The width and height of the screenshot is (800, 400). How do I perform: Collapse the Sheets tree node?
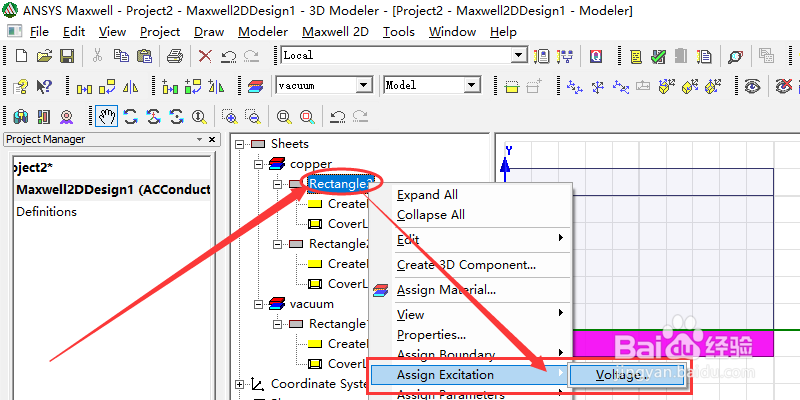(239, 144)
